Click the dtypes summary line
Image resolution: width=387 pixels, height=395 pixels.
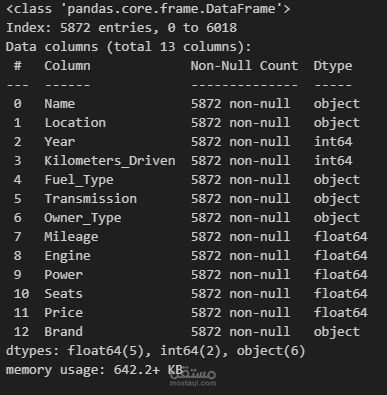coord(156,351)
